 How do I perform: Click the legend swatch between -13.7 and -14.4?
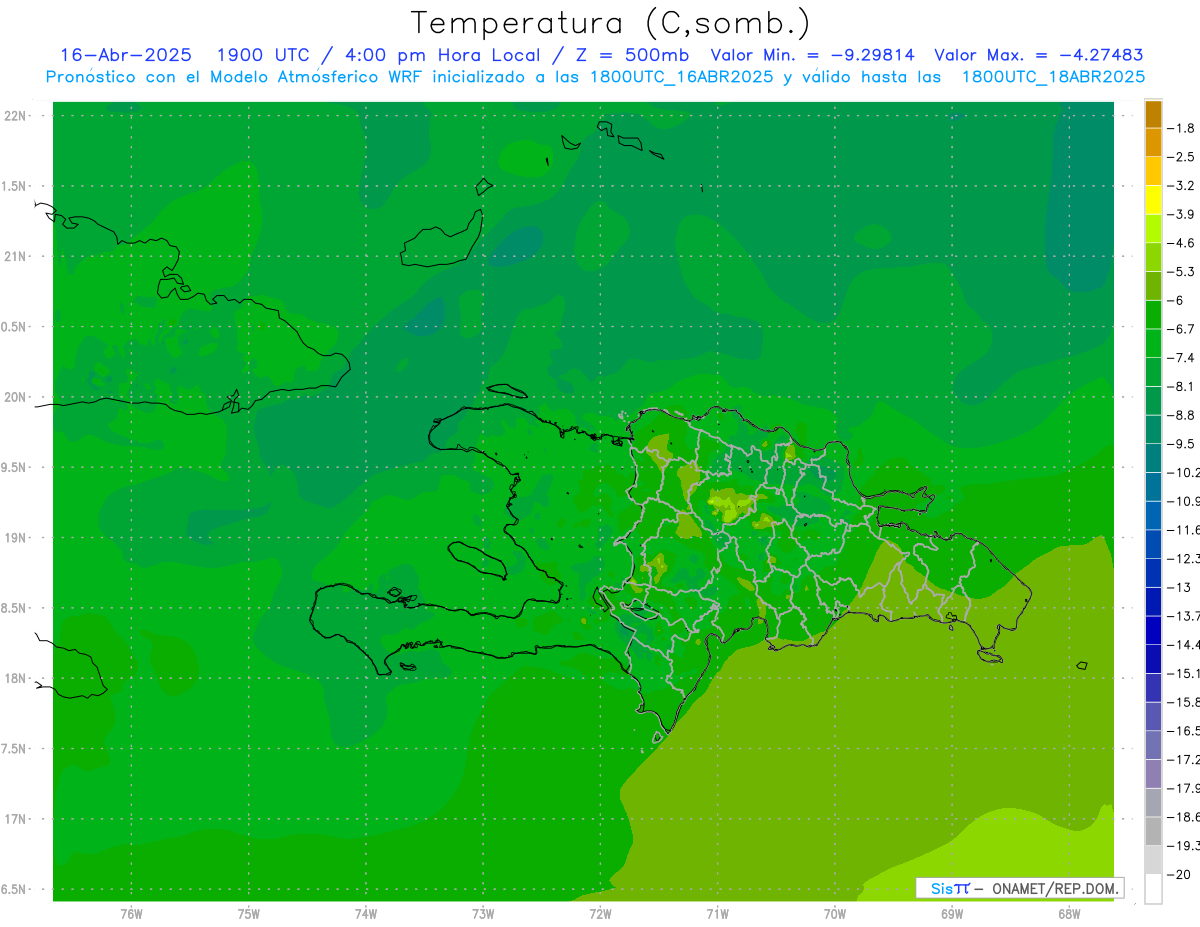(1153, 630)
